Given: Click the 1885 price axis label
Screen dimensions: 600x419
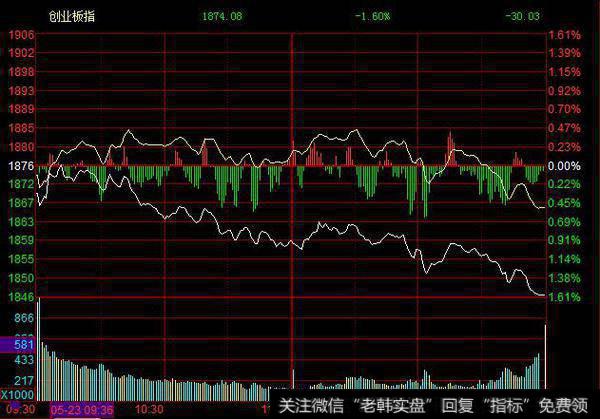Looking at the screenshot, I should click(x=21, y=128).
